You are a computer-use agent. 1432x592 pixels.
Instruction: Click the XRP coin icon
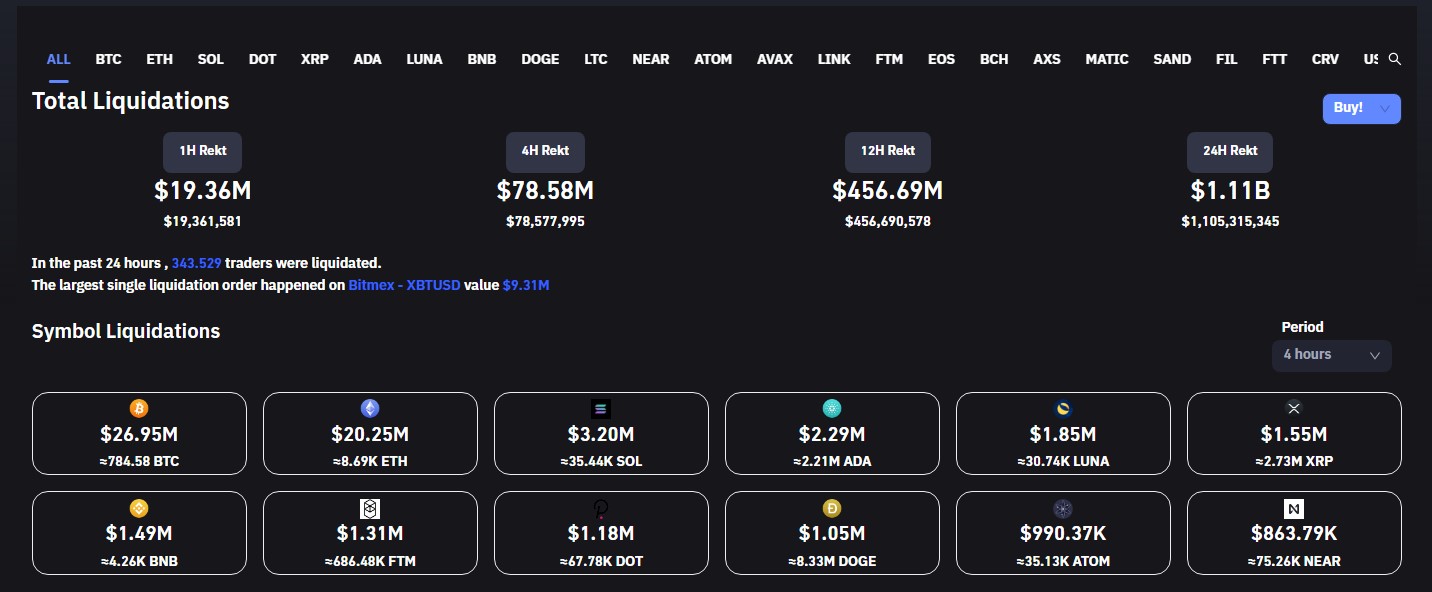coord(1294,408)
